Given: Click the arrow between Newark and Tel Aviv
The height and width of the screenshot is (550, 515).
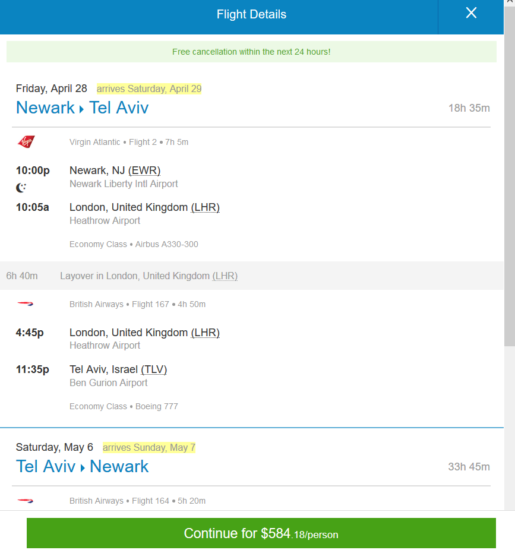Looking at the screenshot, I should click(81, 109).
